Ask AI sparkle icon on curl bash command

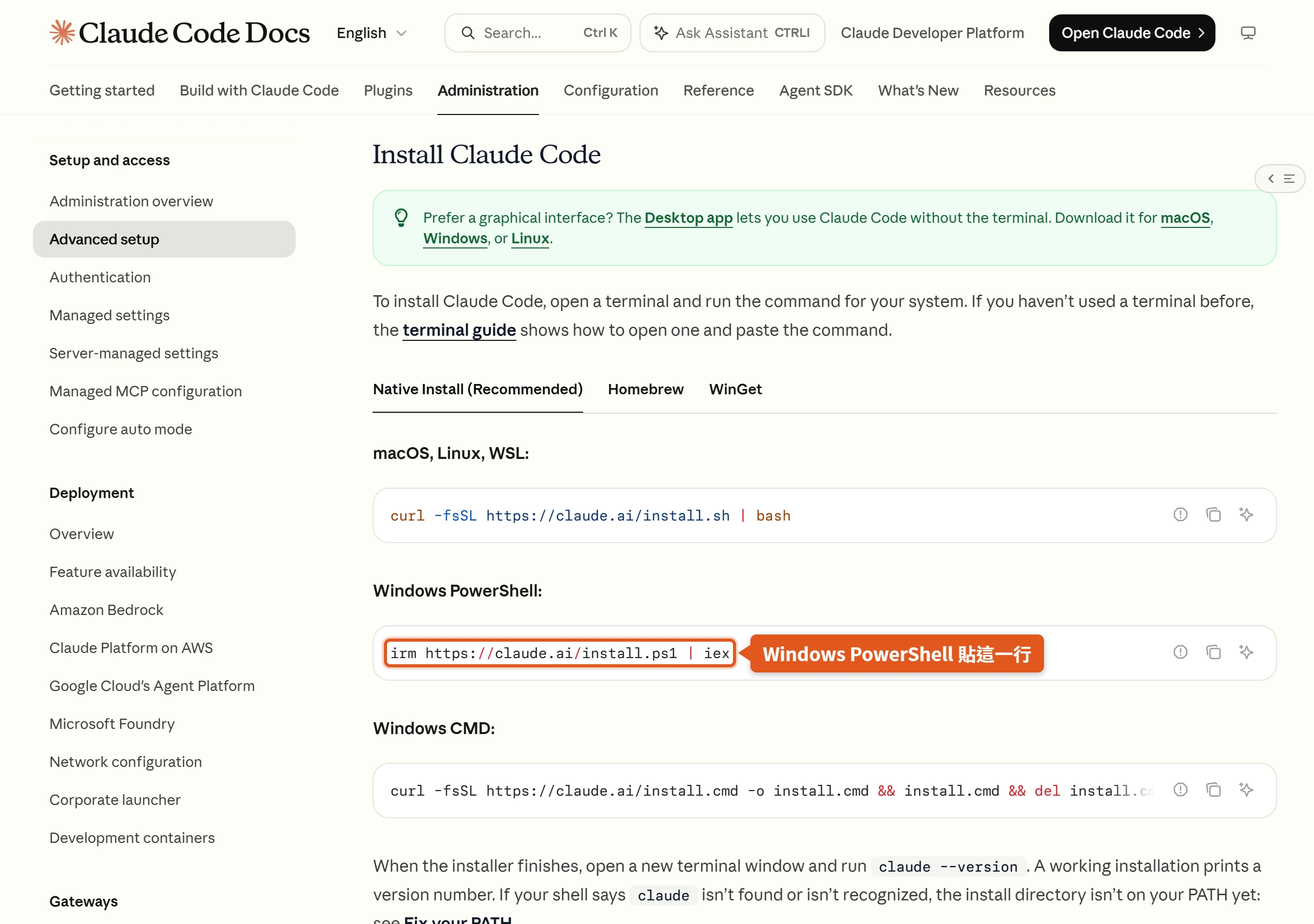(x=1246, y=515)
